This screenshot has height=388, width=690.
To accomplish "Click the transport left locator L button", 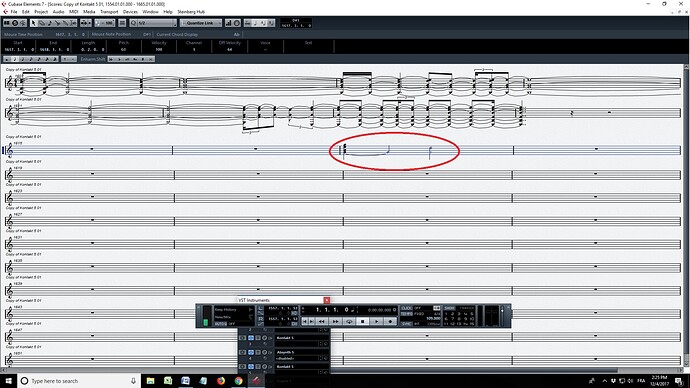I will pos(260,308).
